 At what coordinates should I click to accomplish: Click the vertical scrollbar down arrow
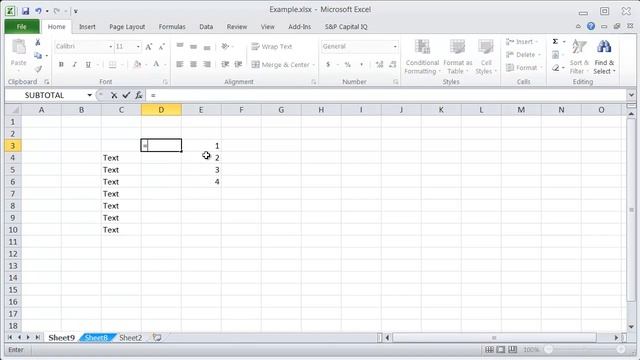tap(631, 327)
